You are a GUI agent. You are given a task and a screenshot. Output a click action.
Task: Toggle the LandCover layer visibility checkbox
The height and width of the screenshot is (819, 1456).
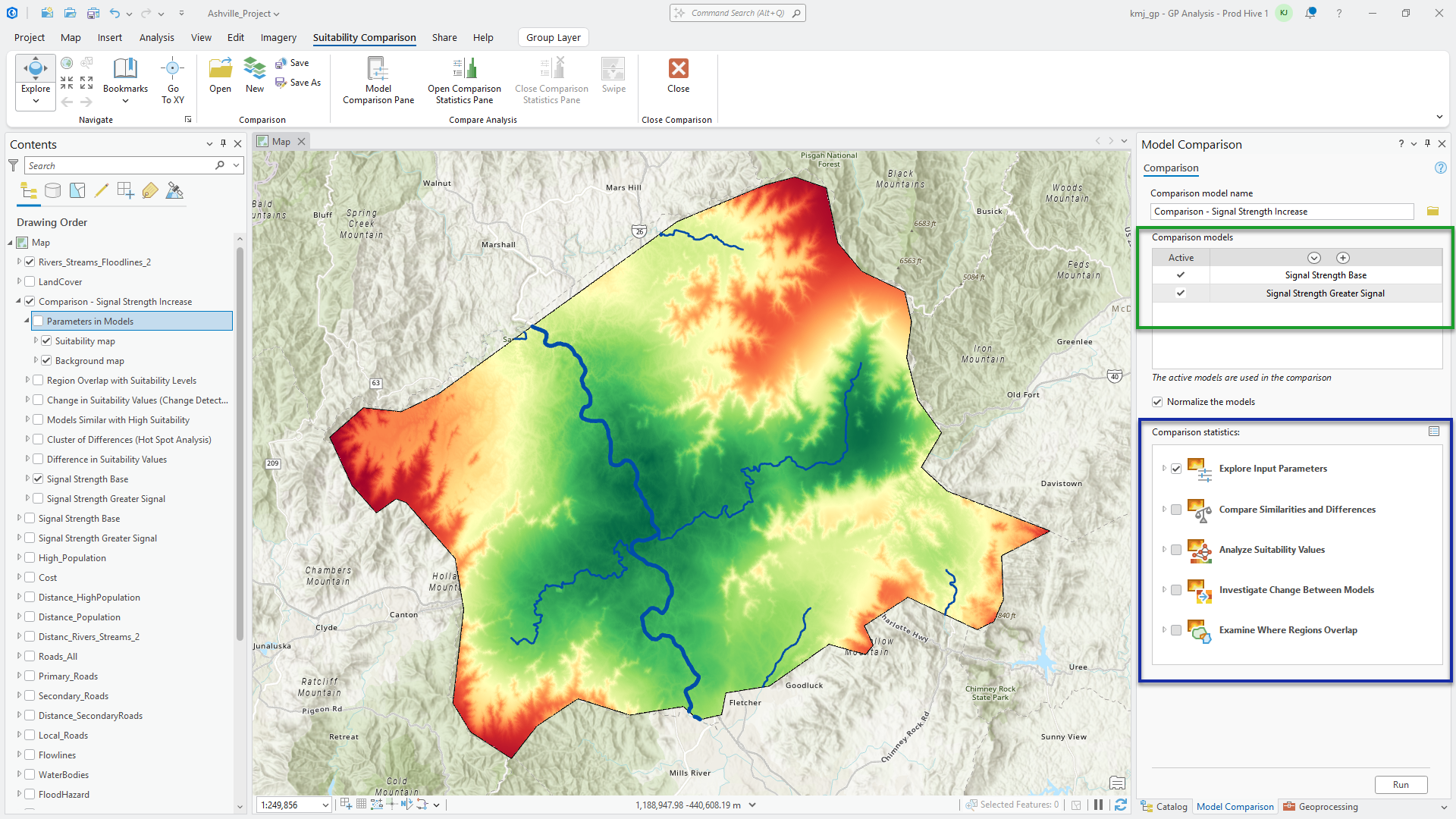click(x=30, y=282)
